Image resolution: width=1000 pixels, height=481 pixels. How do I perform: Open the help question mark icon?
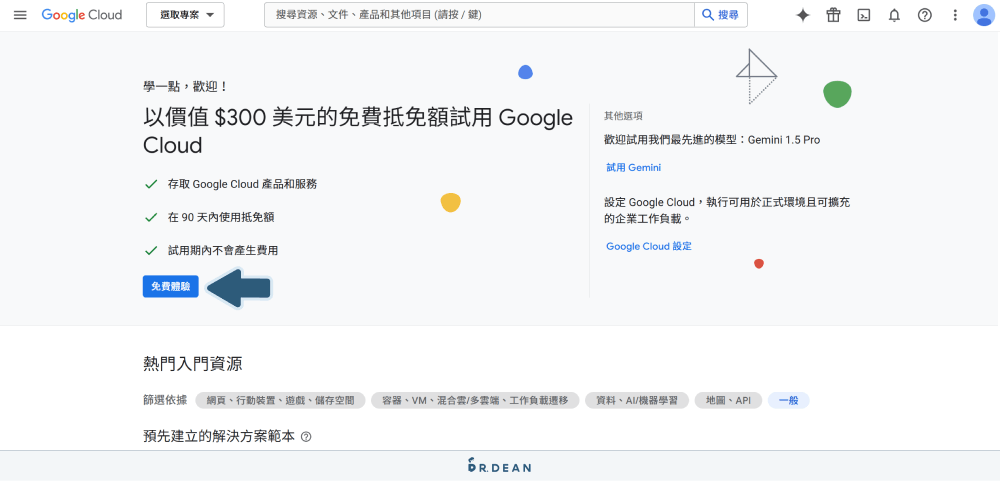925,15
